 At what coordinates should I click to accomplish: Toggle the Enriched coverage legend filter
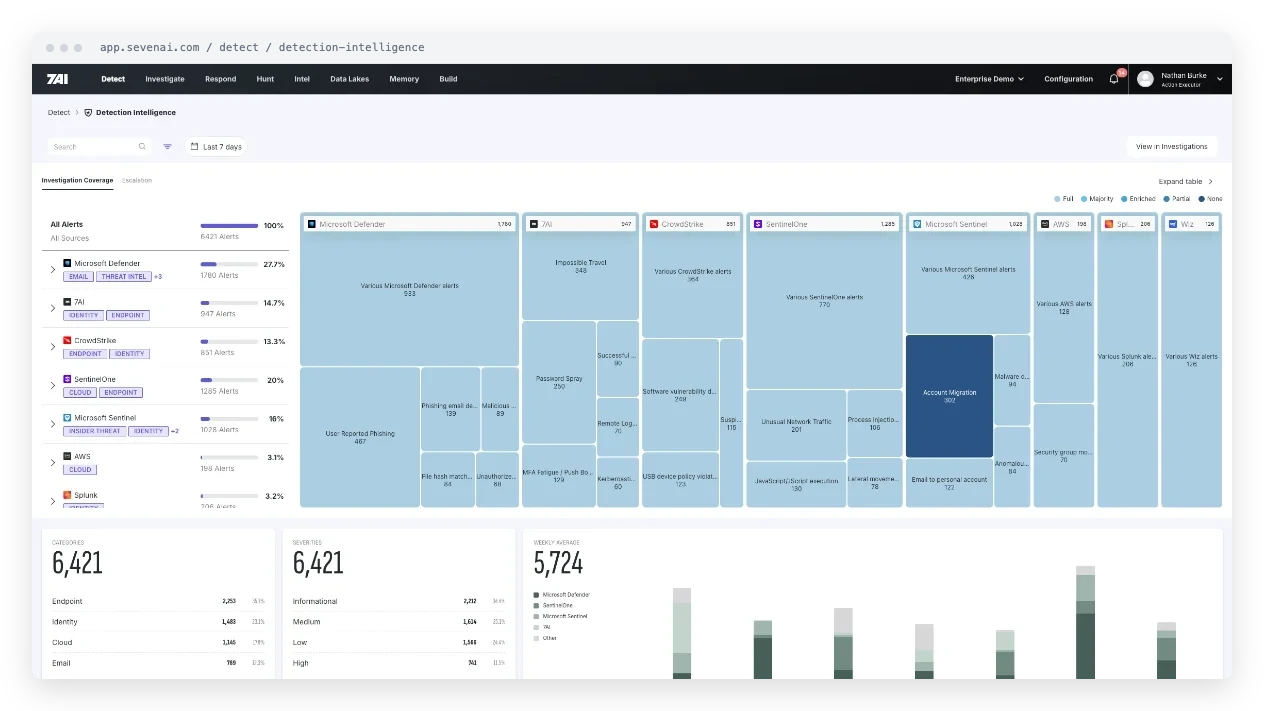1137,199
